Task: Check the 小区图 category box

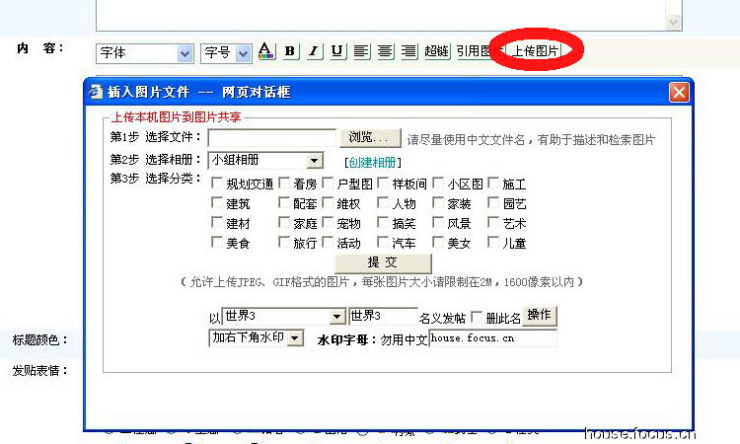Action: coord(438,183)
